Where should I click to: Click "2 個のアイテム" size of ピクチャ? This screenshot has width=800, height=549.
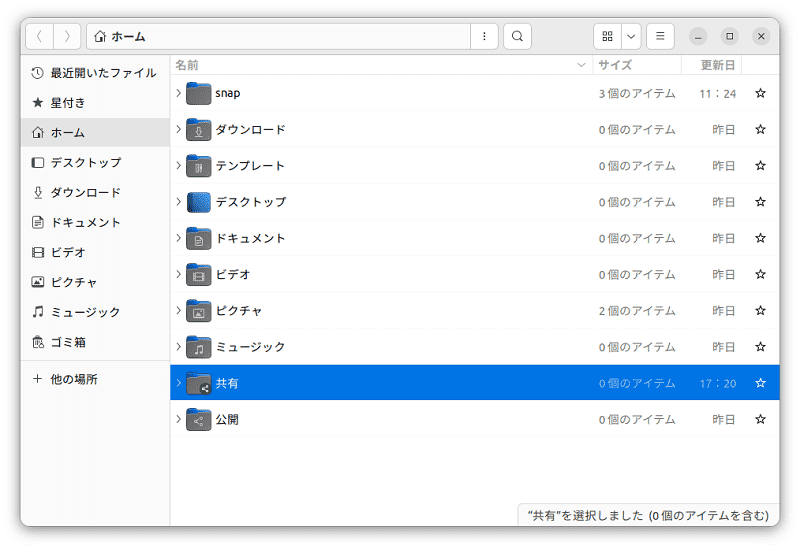coord(637,311)
